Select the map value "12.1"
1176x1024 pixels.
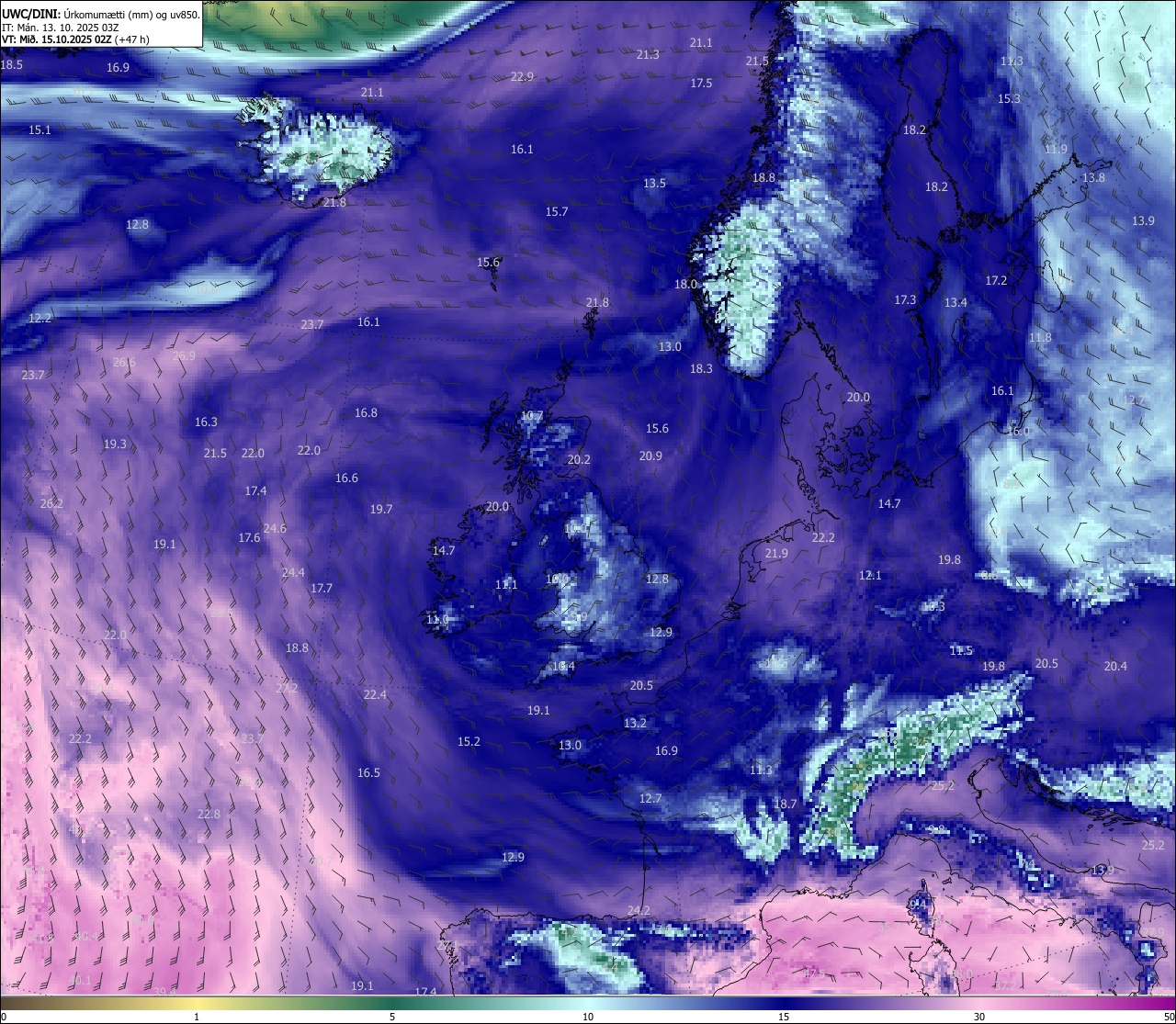click(870, 576)
